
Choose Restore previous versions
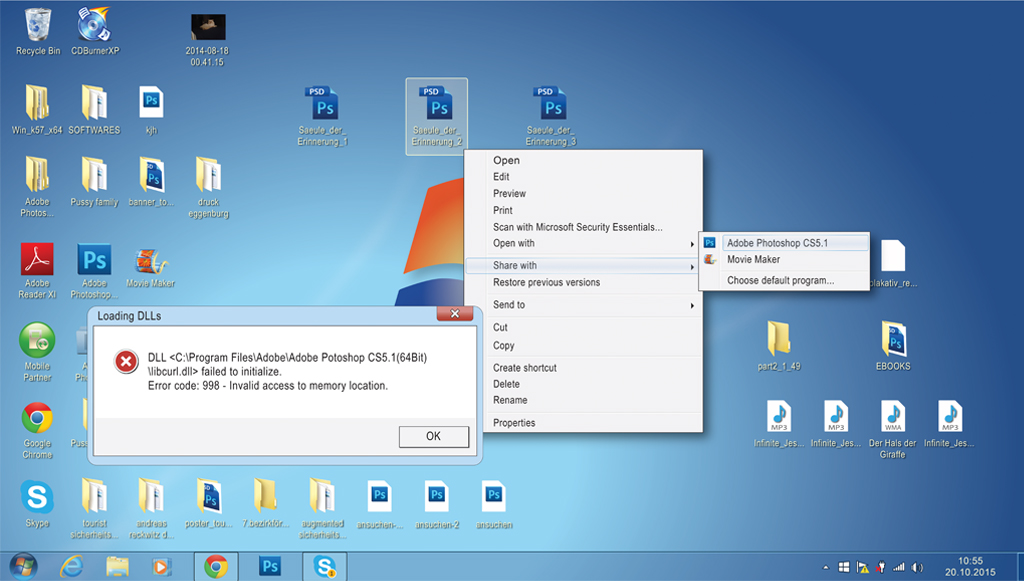click(583, 283)
